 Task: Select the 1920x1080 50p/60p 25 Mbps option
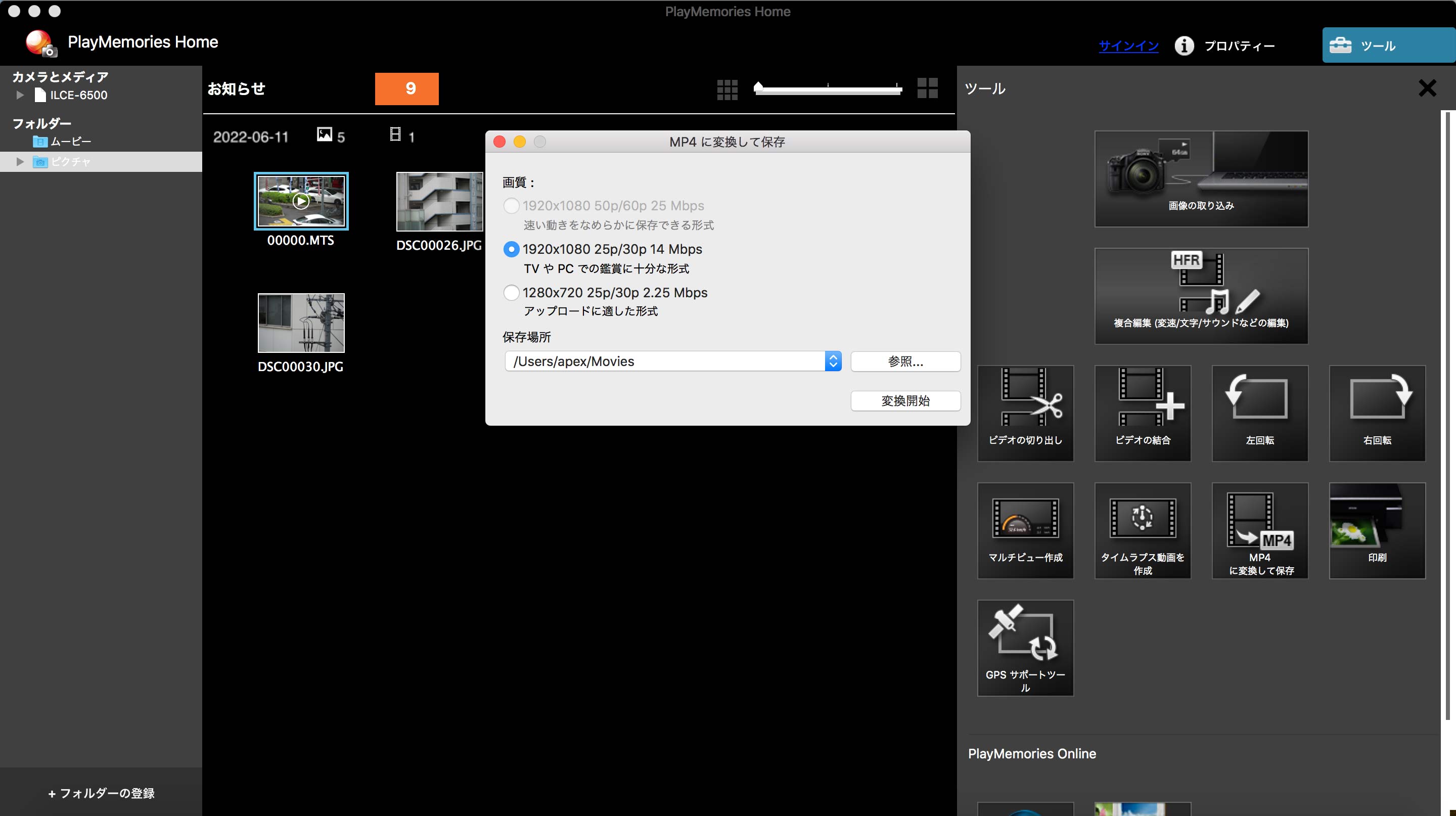(x=511, y=206)
